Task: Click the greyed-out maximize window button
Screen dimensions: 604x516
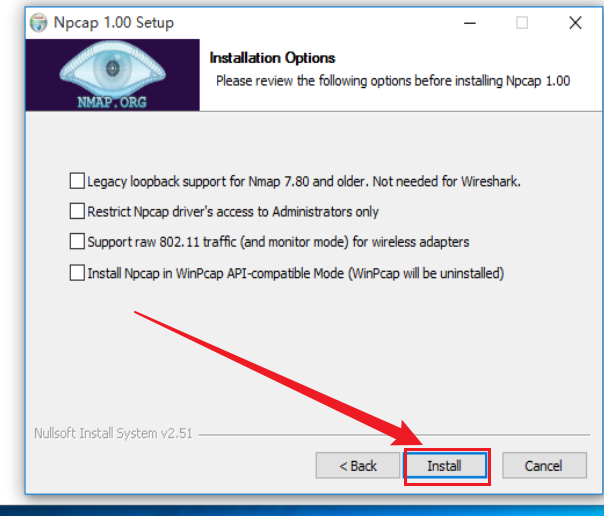Action: tap(522, 23)
